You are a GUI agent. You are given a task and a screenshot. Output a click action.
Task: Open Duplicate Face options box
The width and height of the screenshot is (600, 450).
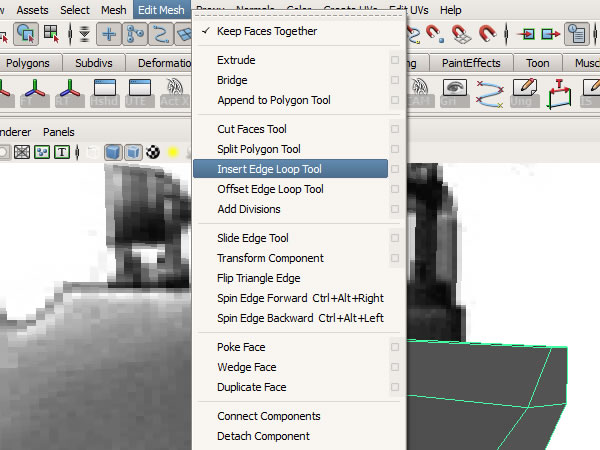(395, 387)
